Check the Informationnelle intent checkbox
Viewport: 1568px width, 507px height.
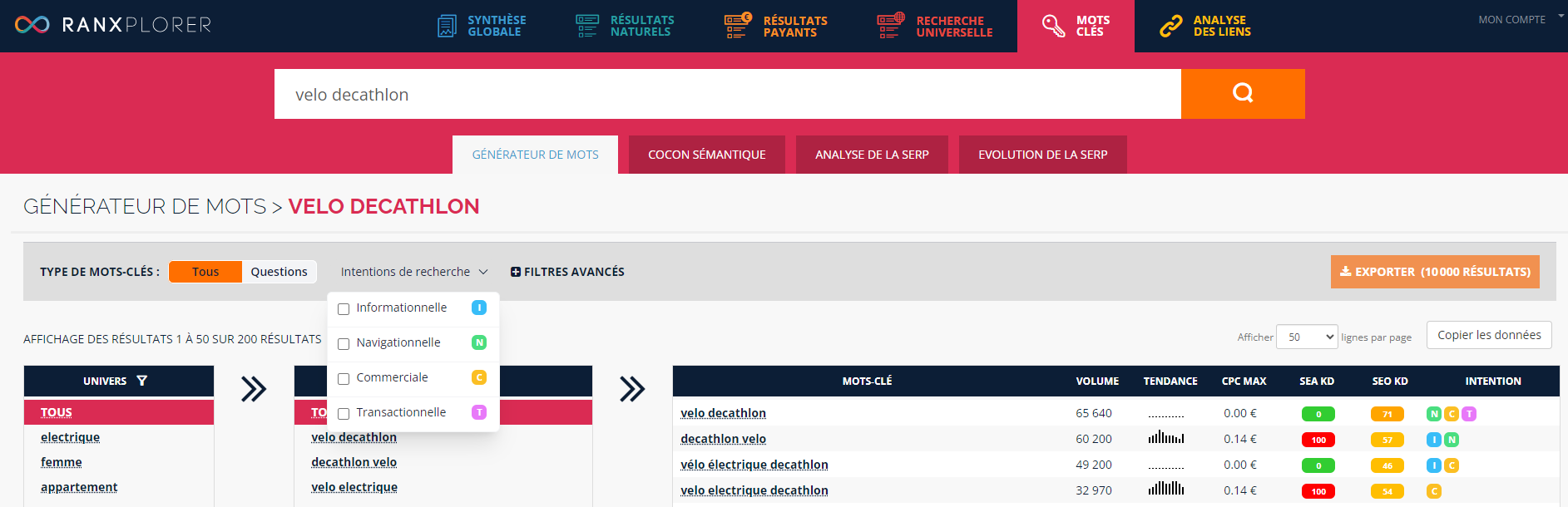point(344,309)
